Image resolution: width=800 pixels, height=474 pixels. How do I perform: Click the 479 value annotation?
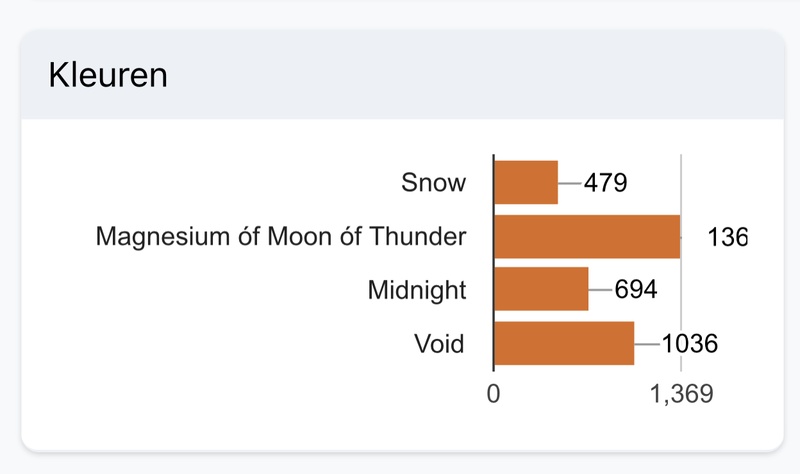pyautogui.click(x=606, y=183)
